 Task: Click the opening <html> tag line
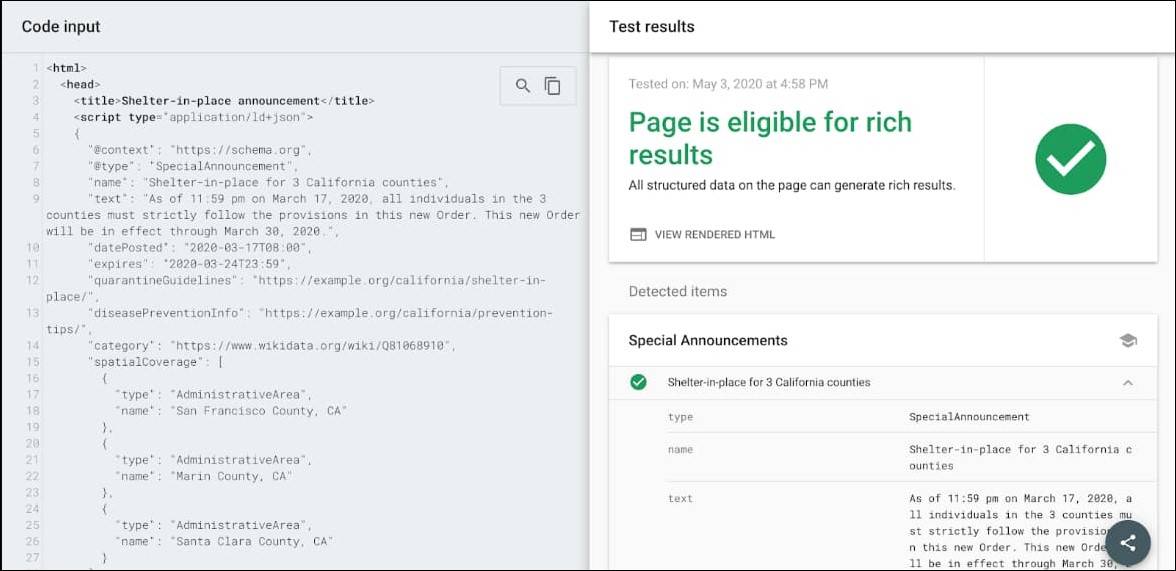click(67, 68)
